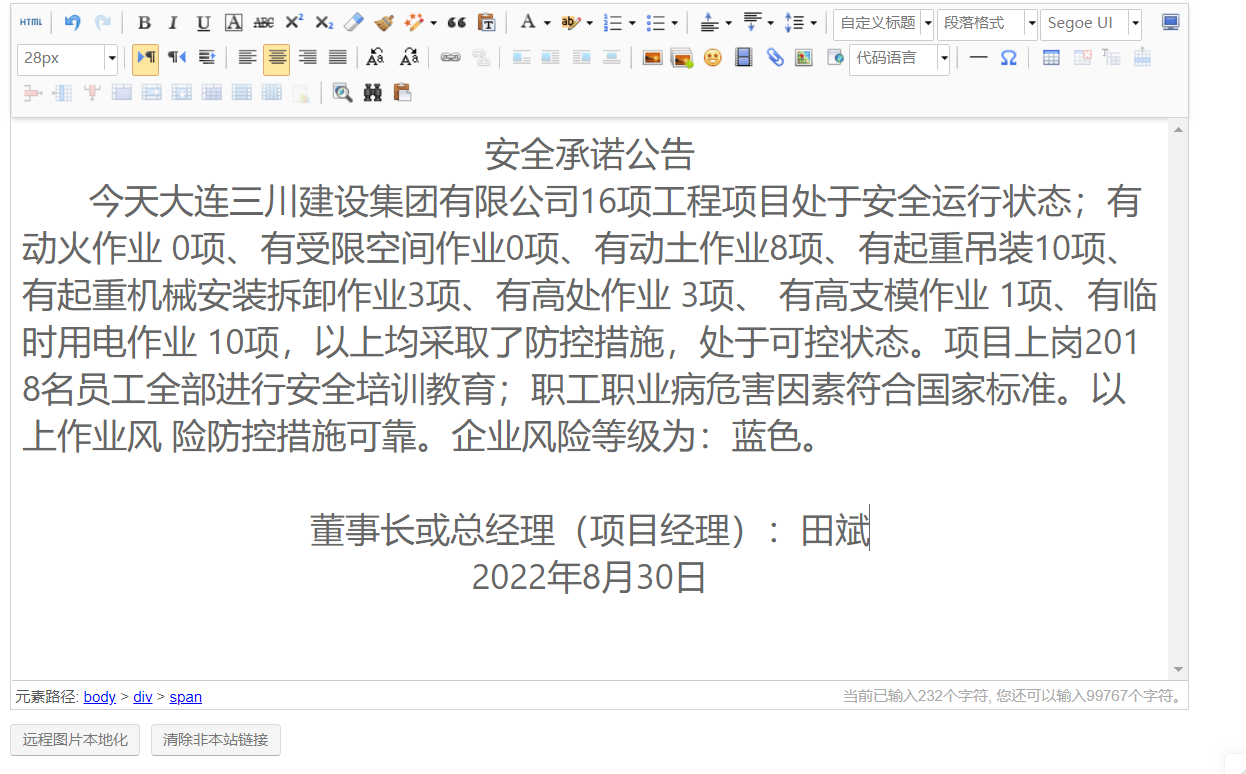The image size is (1246, 774).
Task: Open print preview
Action: [343, 93]
